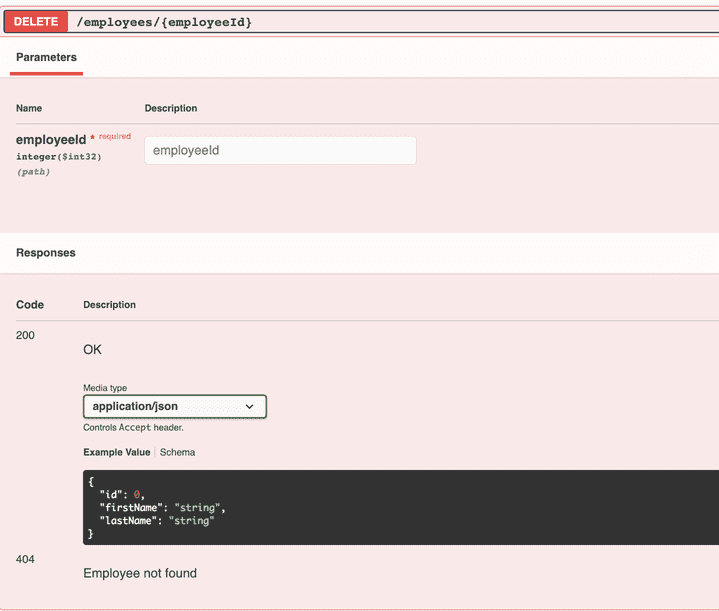Click the integer($int32) type label
719x611 pixels.
pos(59,157)
